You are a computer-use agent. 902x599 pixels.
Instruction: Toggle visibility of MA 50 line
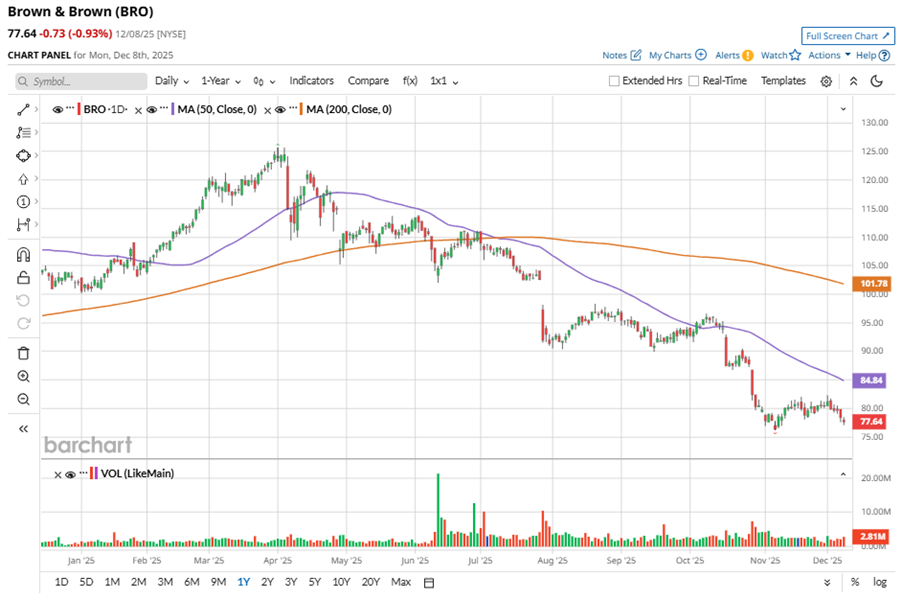click(152, 109)
